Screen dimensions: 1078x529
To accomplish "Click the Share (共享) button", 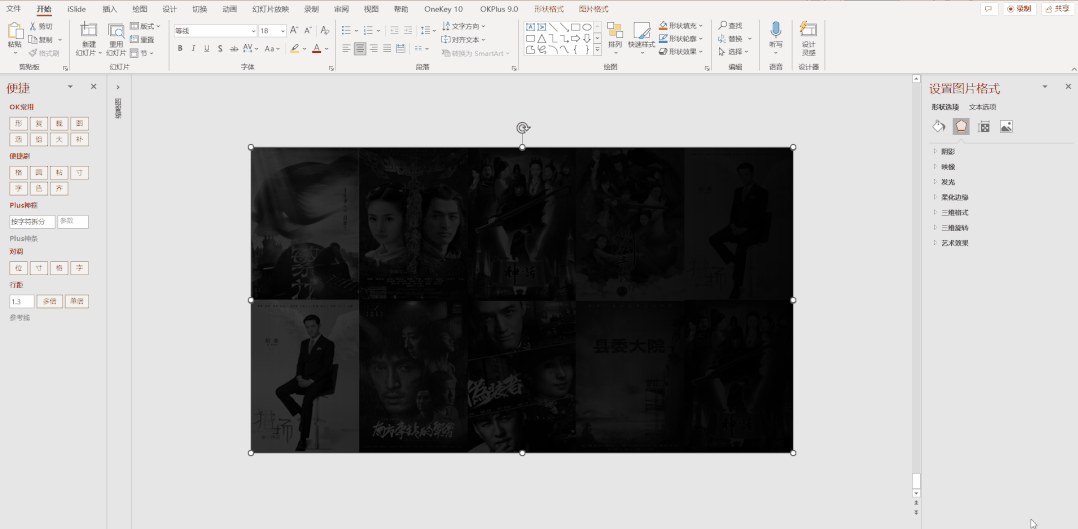I will (x=1058, y=9).
